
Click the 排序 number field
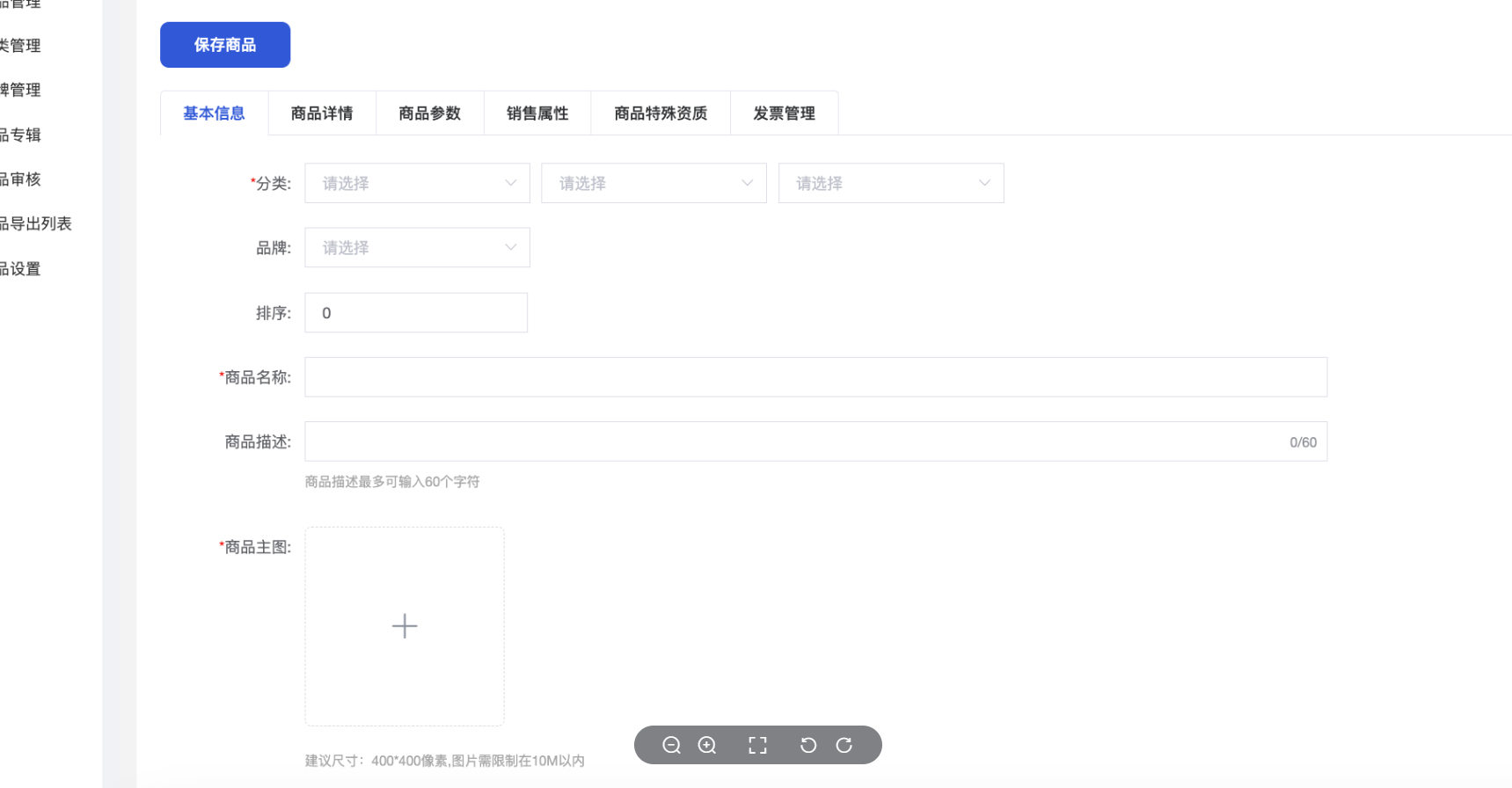coord(416,313)
